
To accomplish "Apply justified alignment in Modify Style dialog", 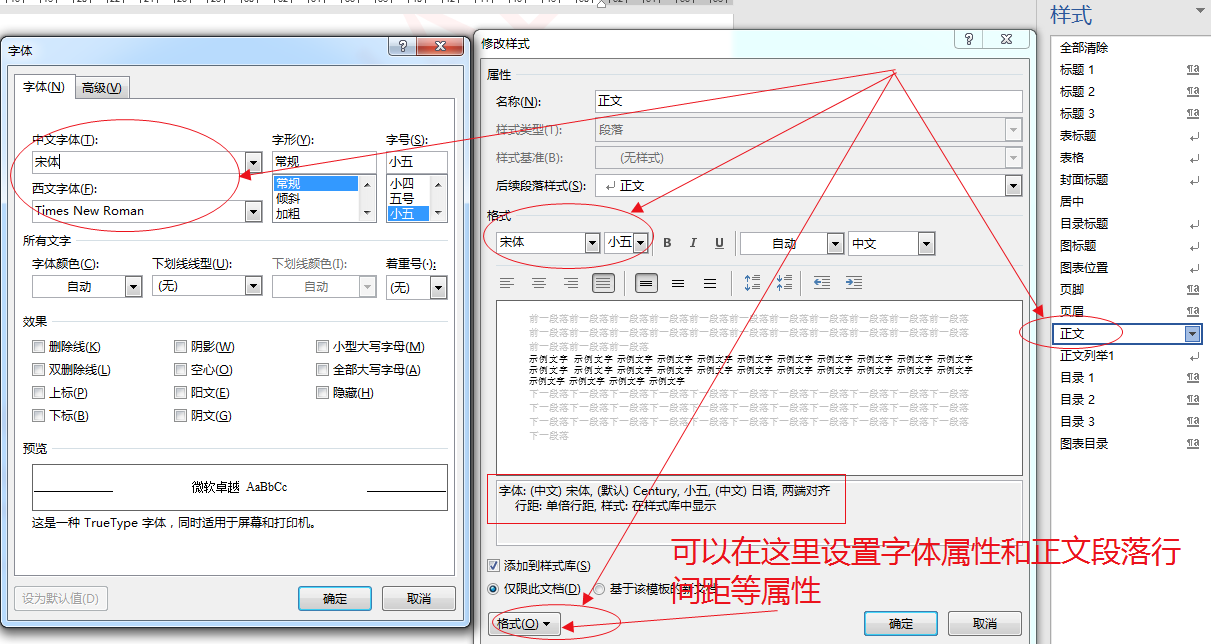I will pos(603,283).
